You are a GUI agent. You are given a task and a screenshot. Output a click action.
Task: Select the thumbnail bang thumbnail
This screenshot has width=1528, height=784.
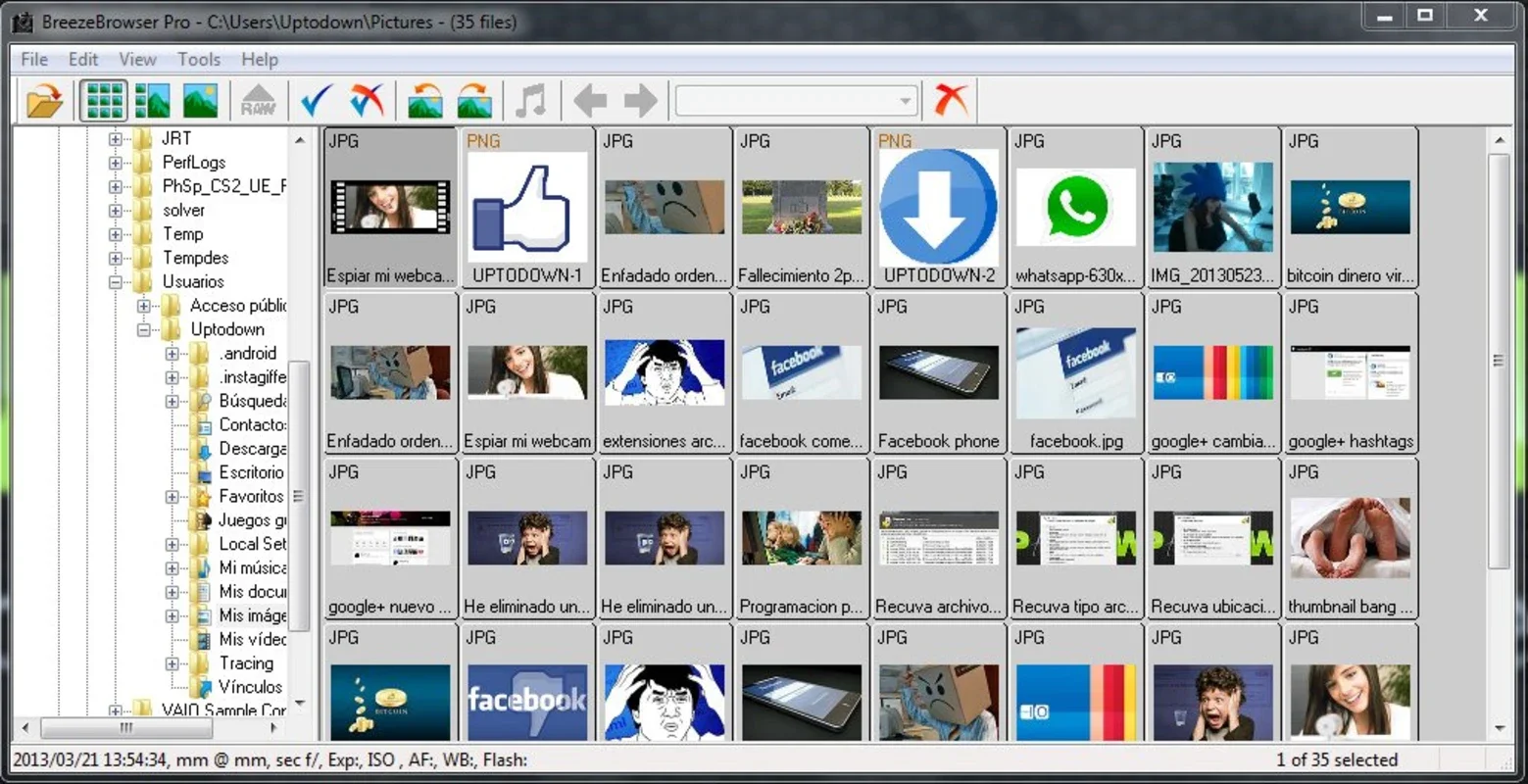[x=1351, y=539]
